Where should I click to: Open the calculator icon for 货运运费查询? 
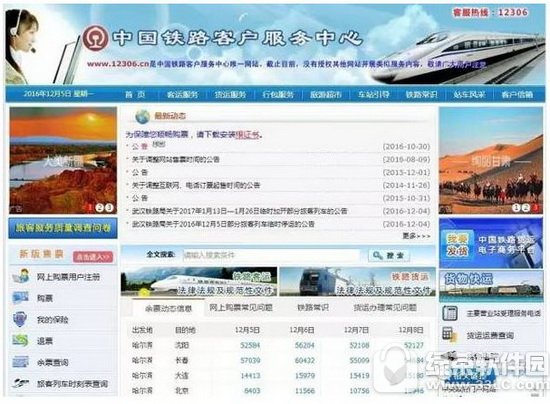tap(450, 335)
